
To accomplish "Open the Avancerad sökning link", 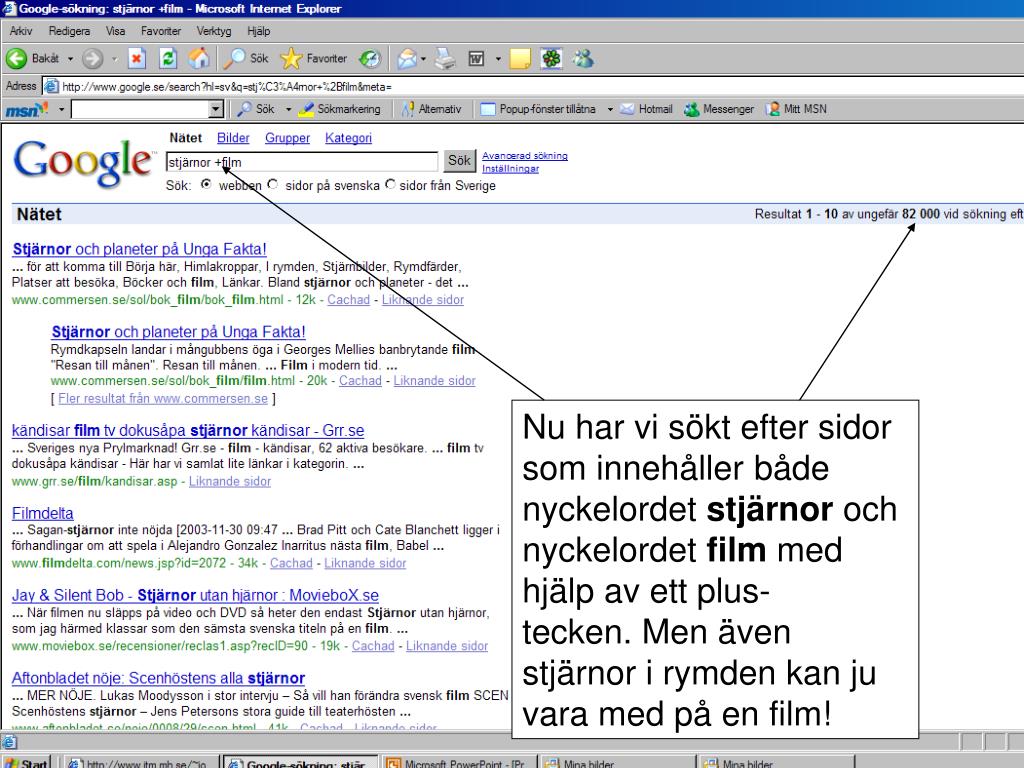I will tap(525, 155).
